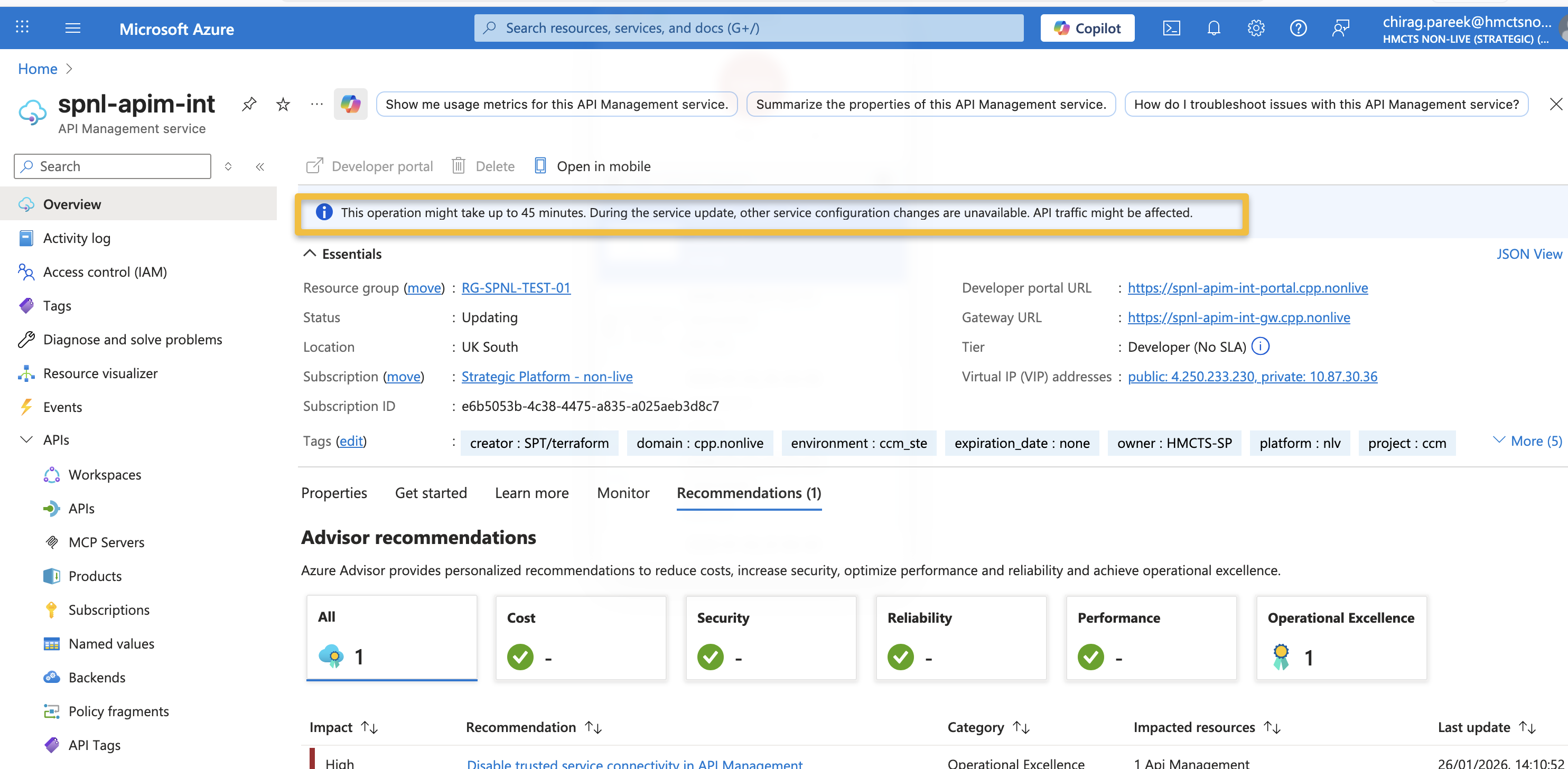
Task: Click the Copilot icon beside resource title
Action: point(351,104)
